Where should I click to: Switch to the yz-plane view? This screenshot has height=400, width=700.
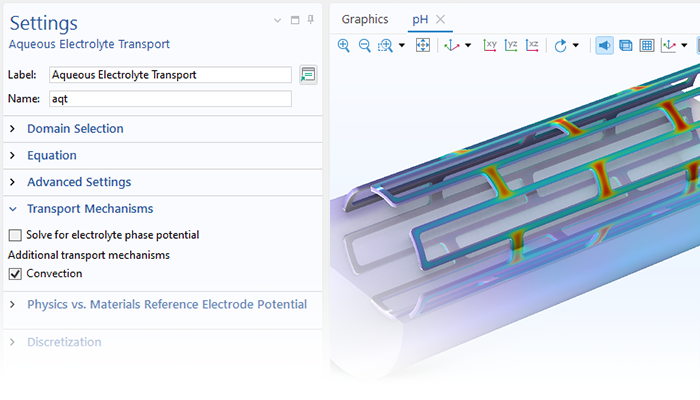(511, 45)
